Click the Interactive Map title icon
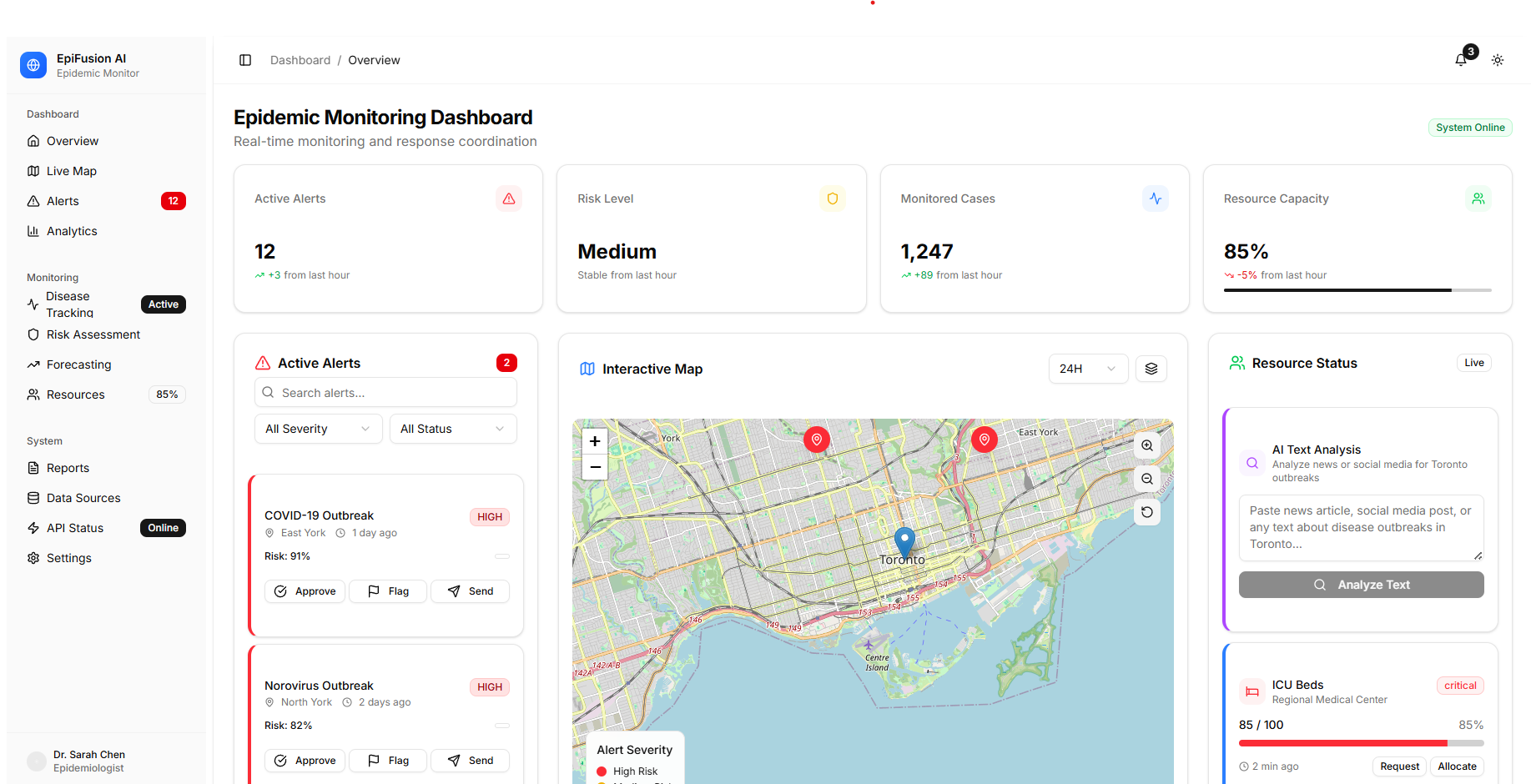 pyautogui.click(x=587, y=369)
